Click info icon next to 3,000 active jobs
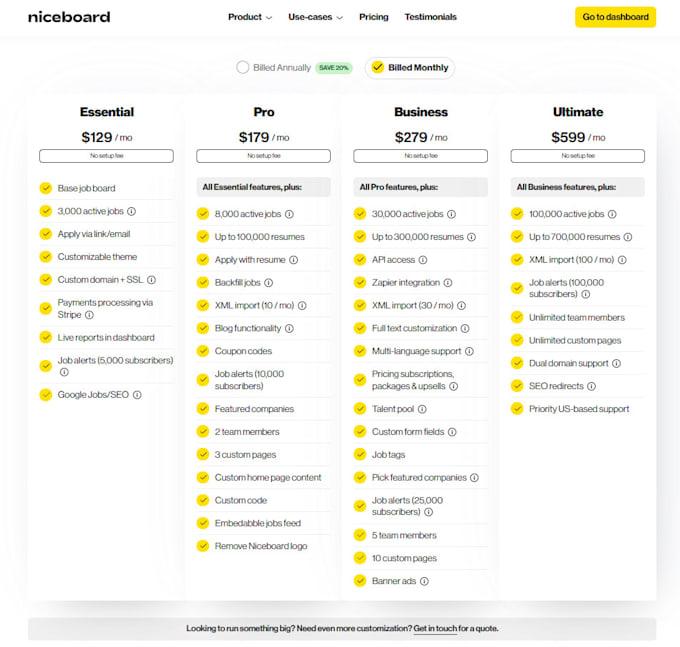Image resolution: width=680 pixels, height=647 pixels. click(x=131, y=211)
